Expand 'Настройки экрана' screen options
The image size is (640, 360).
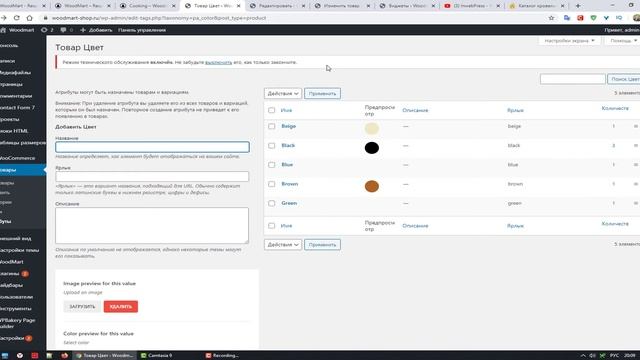(x=569, y=40)
